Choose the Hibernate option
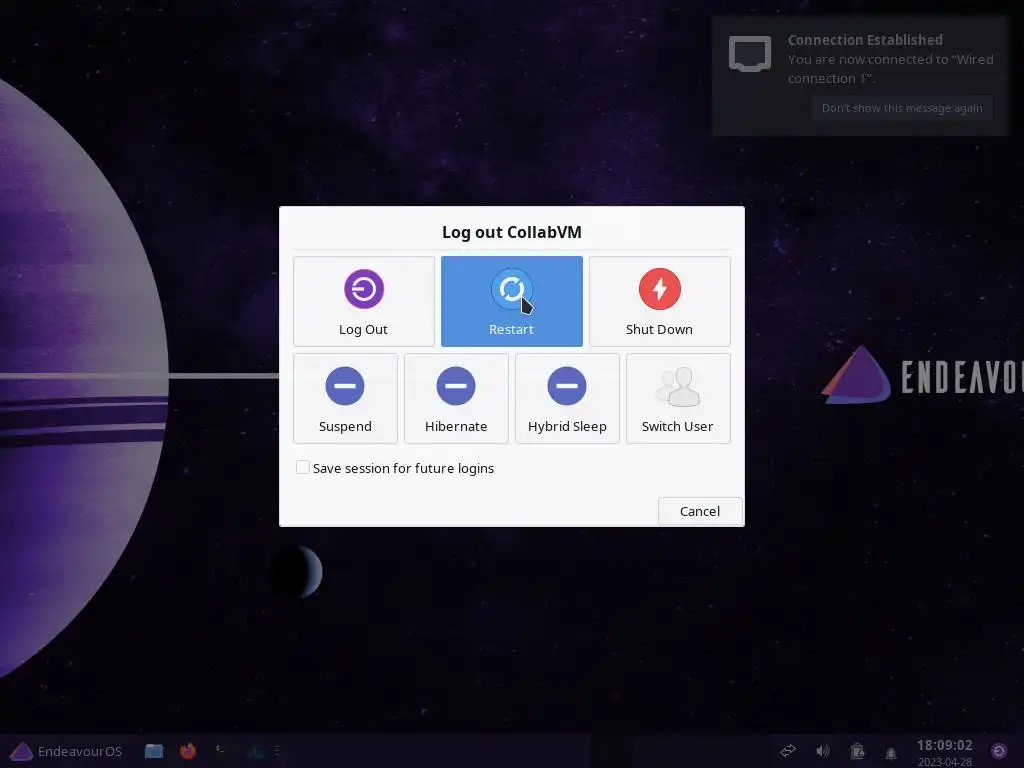Viewport: 1024px width, 768px height. [x=456, y=398]
